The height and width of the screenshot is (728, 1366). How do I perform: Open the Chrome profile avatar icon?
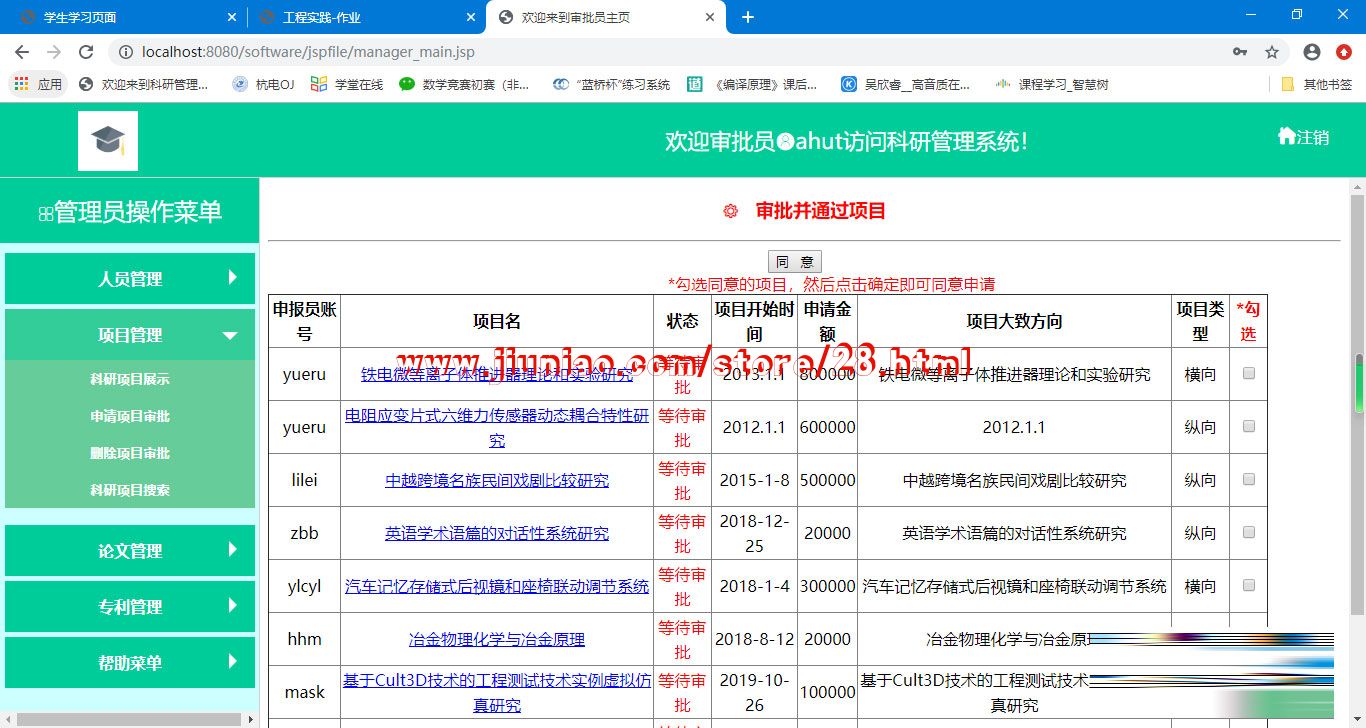click(x=1311, y=52)
